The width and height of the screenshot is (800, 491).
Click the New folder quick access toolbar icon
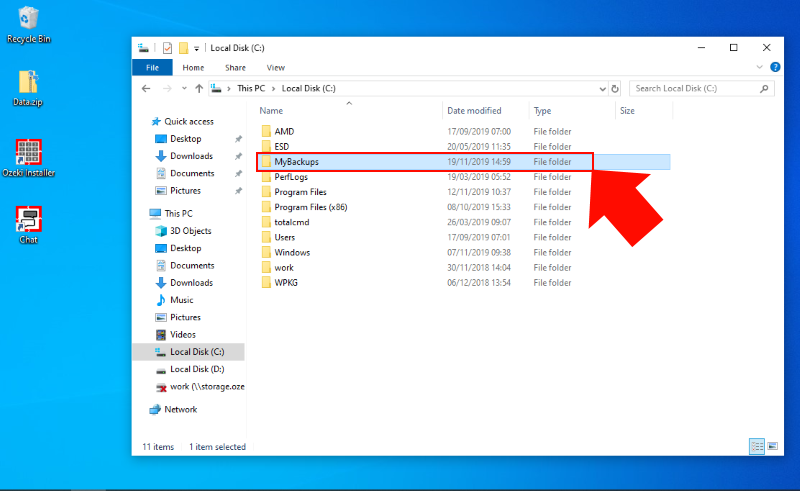(x=183, y=48)
